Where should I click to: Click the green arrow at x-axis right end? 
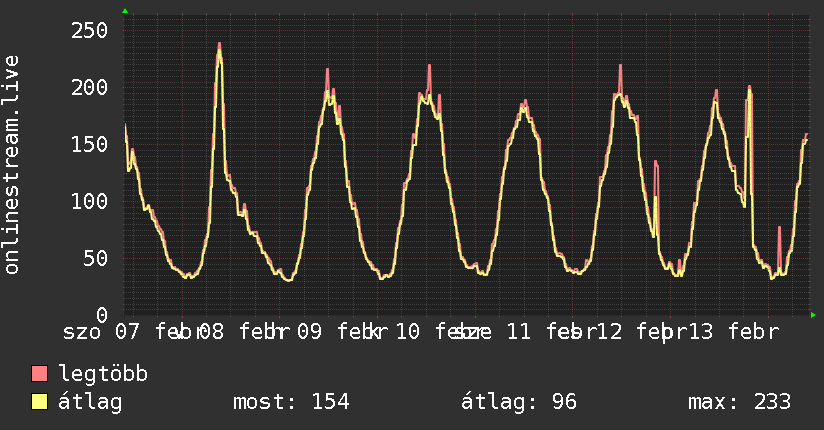(813, 315)
